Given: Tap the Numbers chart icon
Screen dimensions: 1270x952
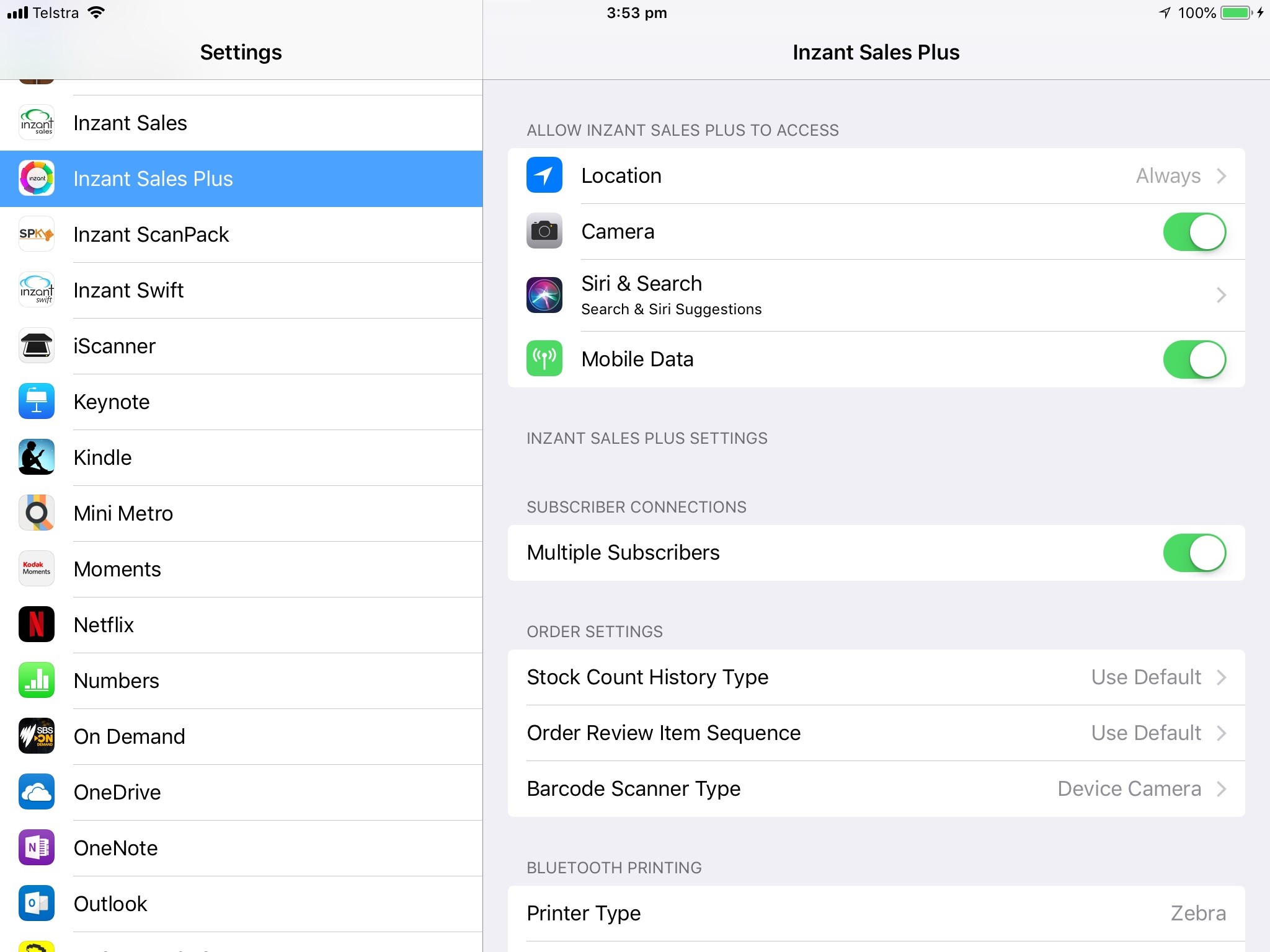Looking at the screenshot, I should (37, 681).
